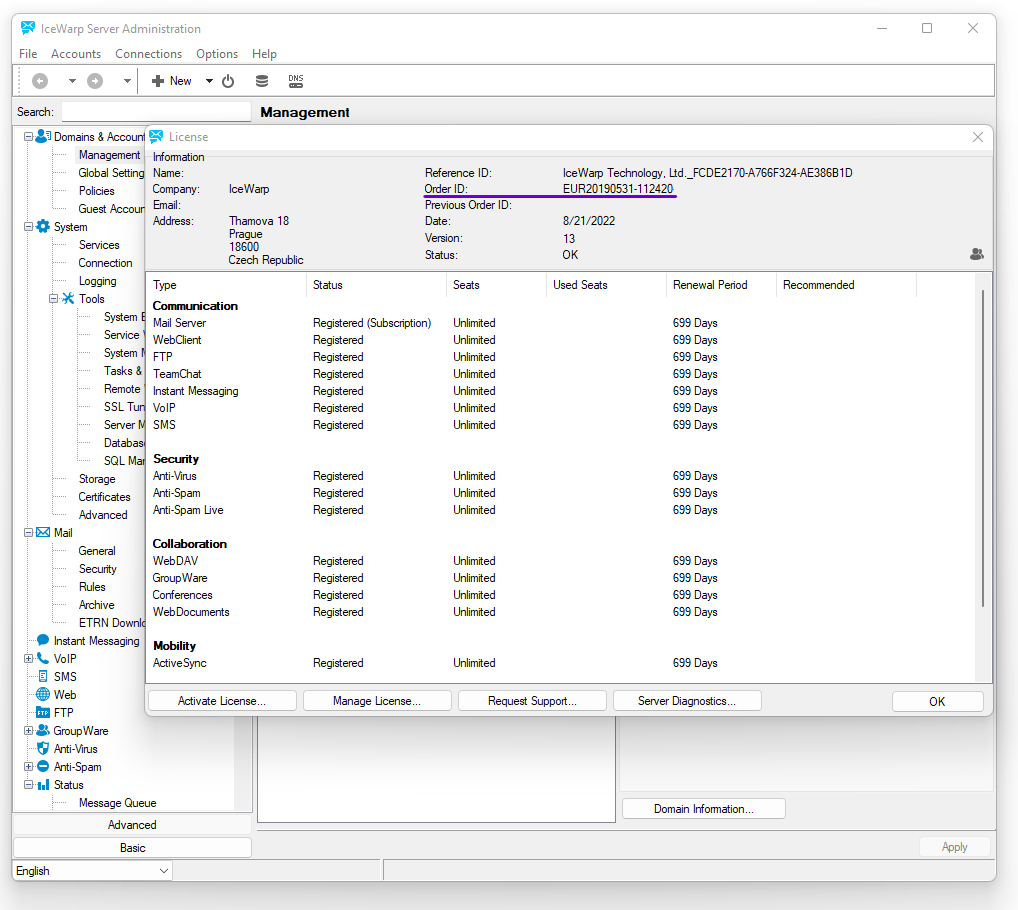Click the power icon in toolbar
1018x910 pixels.
228,81
